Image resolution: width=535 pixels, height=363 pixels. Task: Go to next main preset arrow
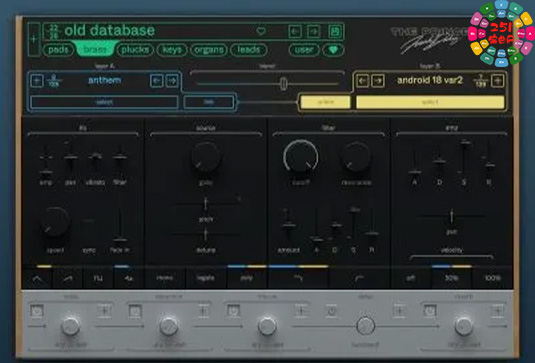tap(314, 32)
